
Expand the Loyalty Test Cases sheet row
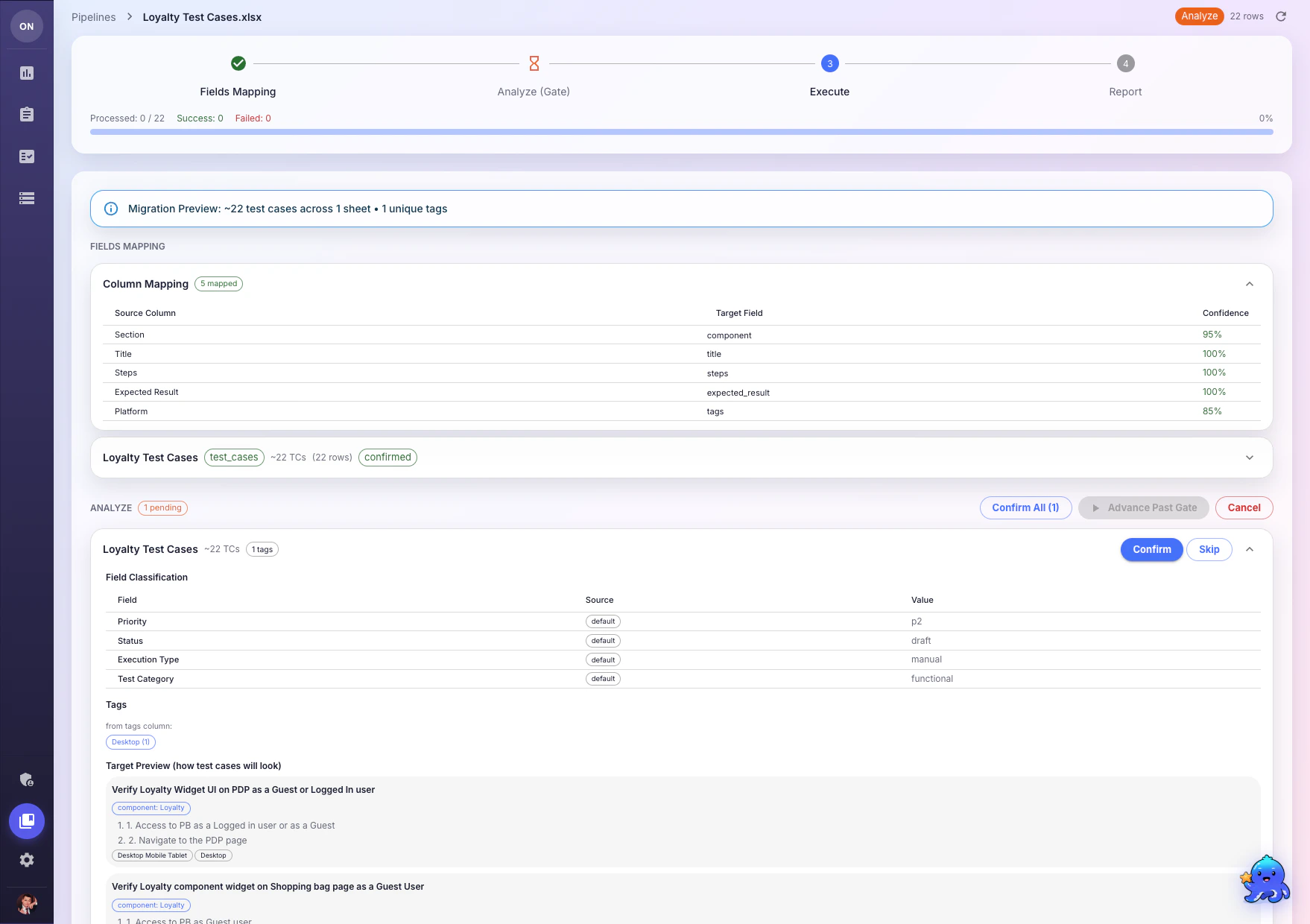click(1250, 458)
